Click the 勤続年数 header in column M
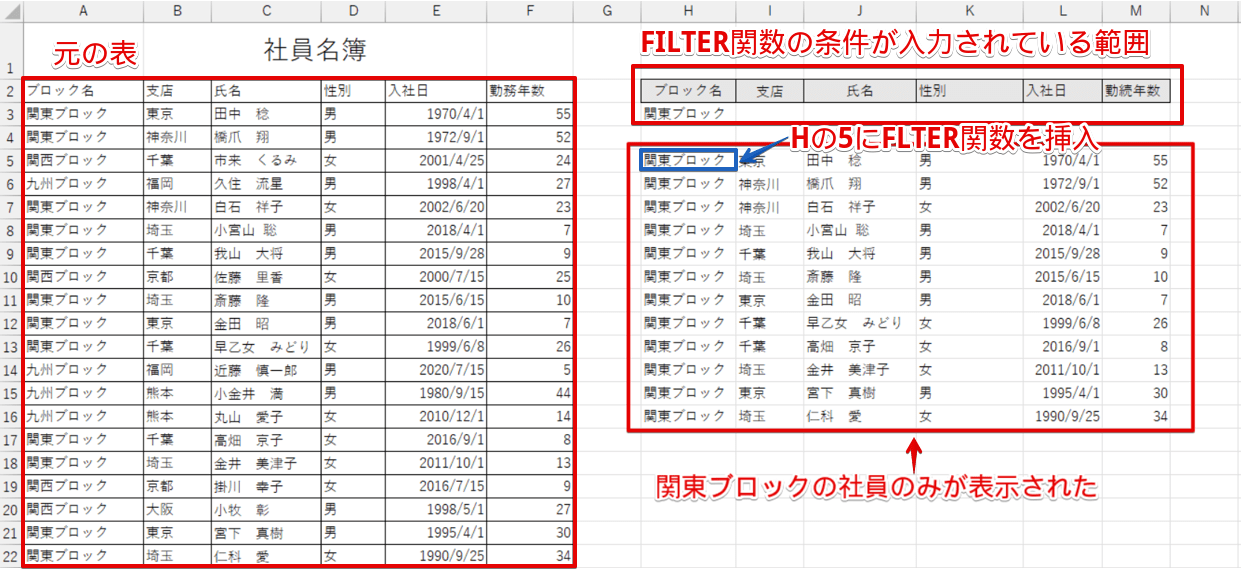This screenshot has height=573, width=1241. tap(1135, 90)
